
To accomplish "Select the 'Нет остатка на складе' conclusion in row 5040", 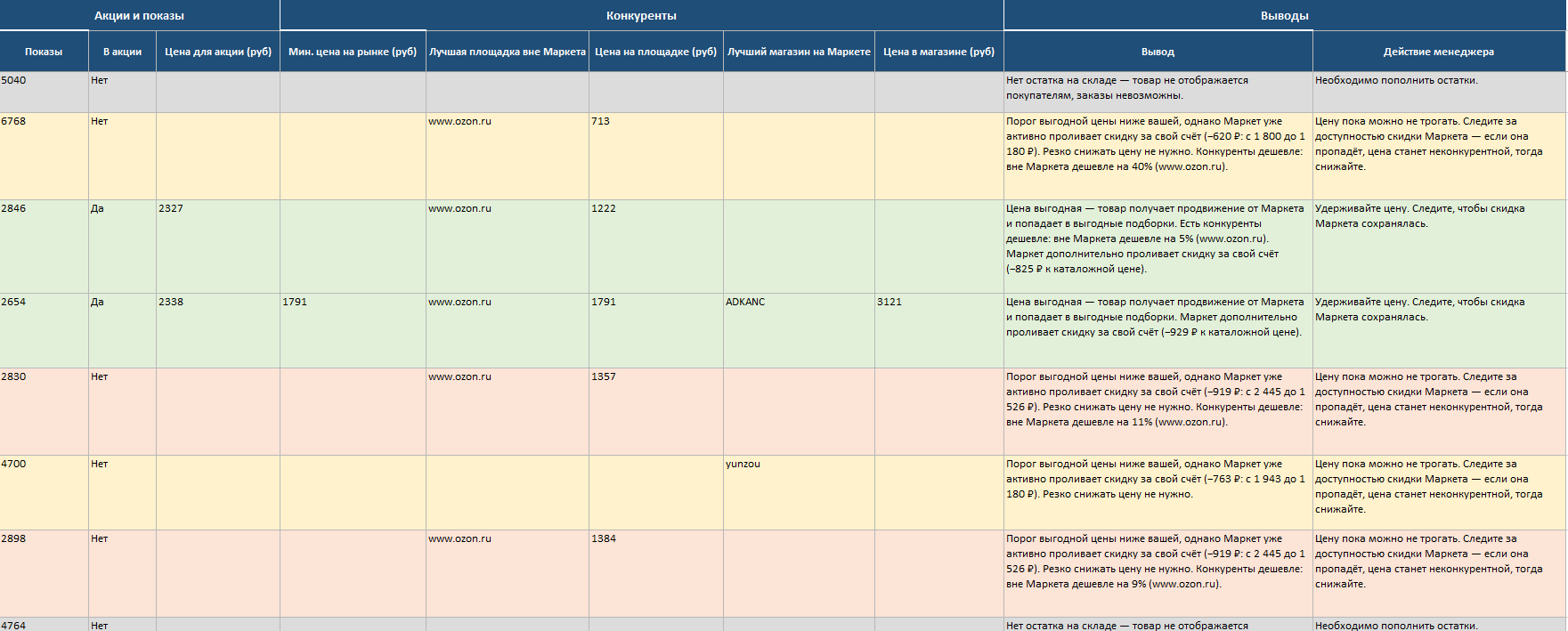I will [1158, 92].
